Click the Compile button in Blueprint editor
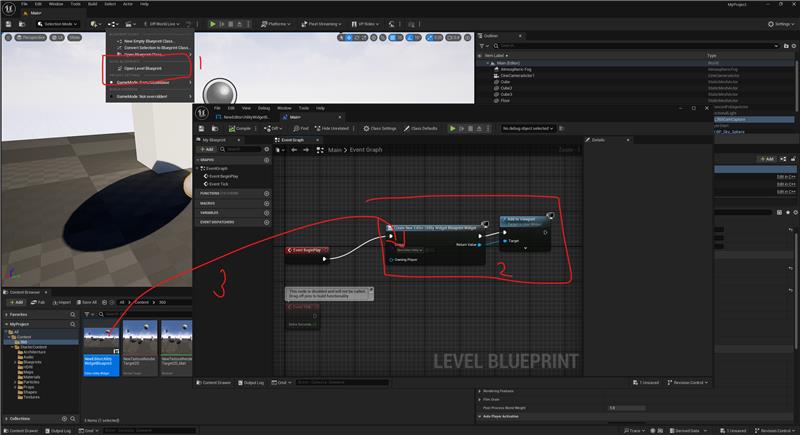Viewport: 800px width, 435px height. pos(240,129)
